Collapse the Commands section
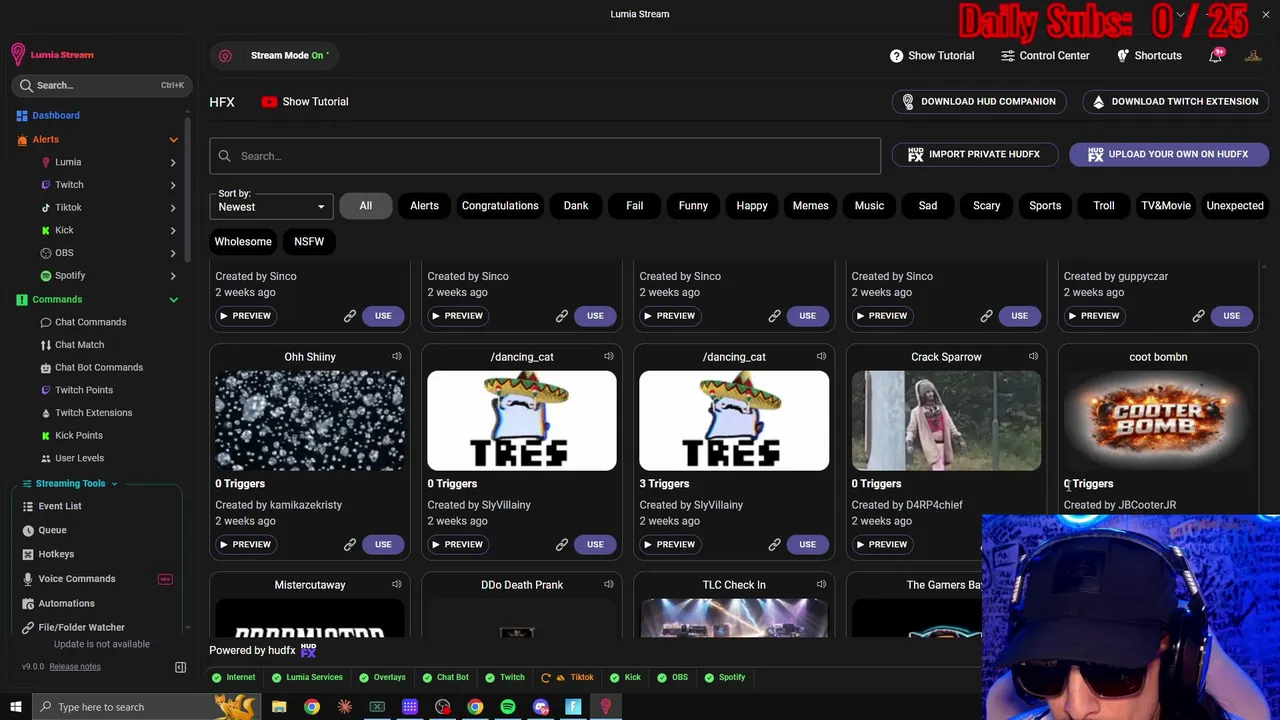Screen dimensions: 1280x720 click(173, 299)
